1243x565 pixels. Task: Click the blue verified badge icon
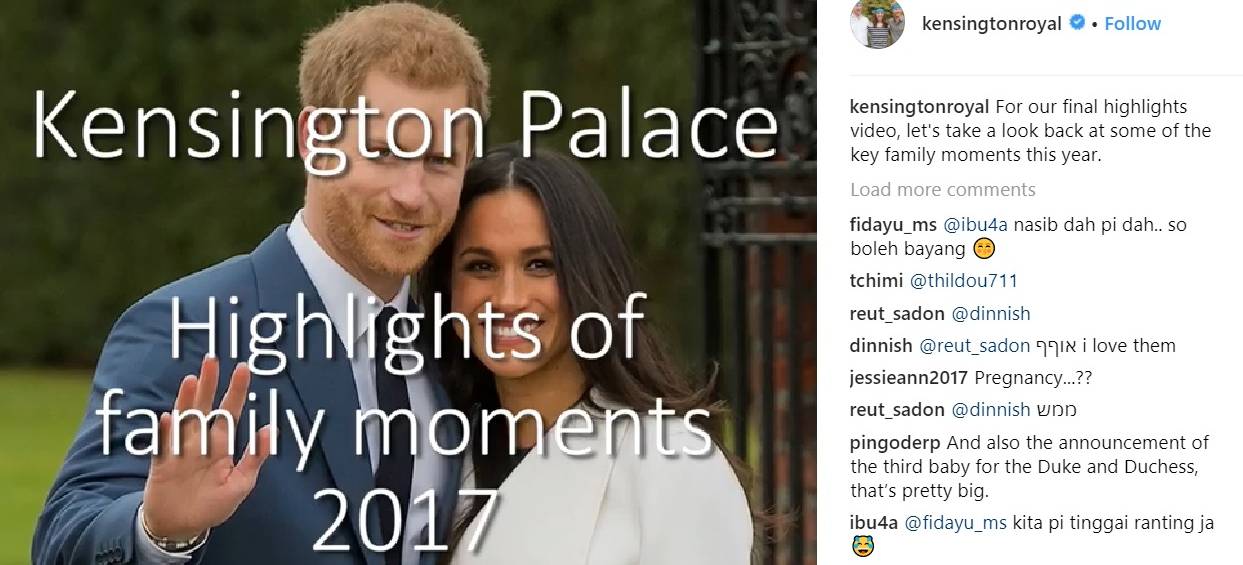(1077, 23)
